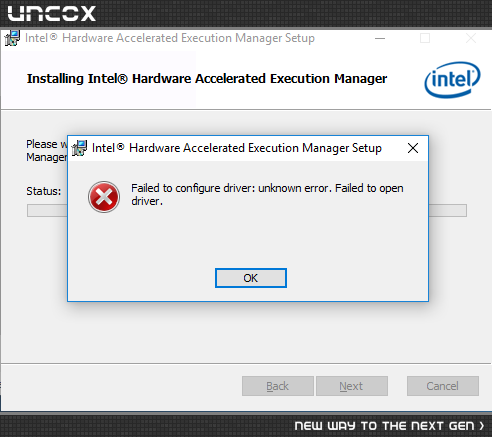This screenshot has width=492, height=437.
Task: Click the error dialog title bar text
Action: 237,148
